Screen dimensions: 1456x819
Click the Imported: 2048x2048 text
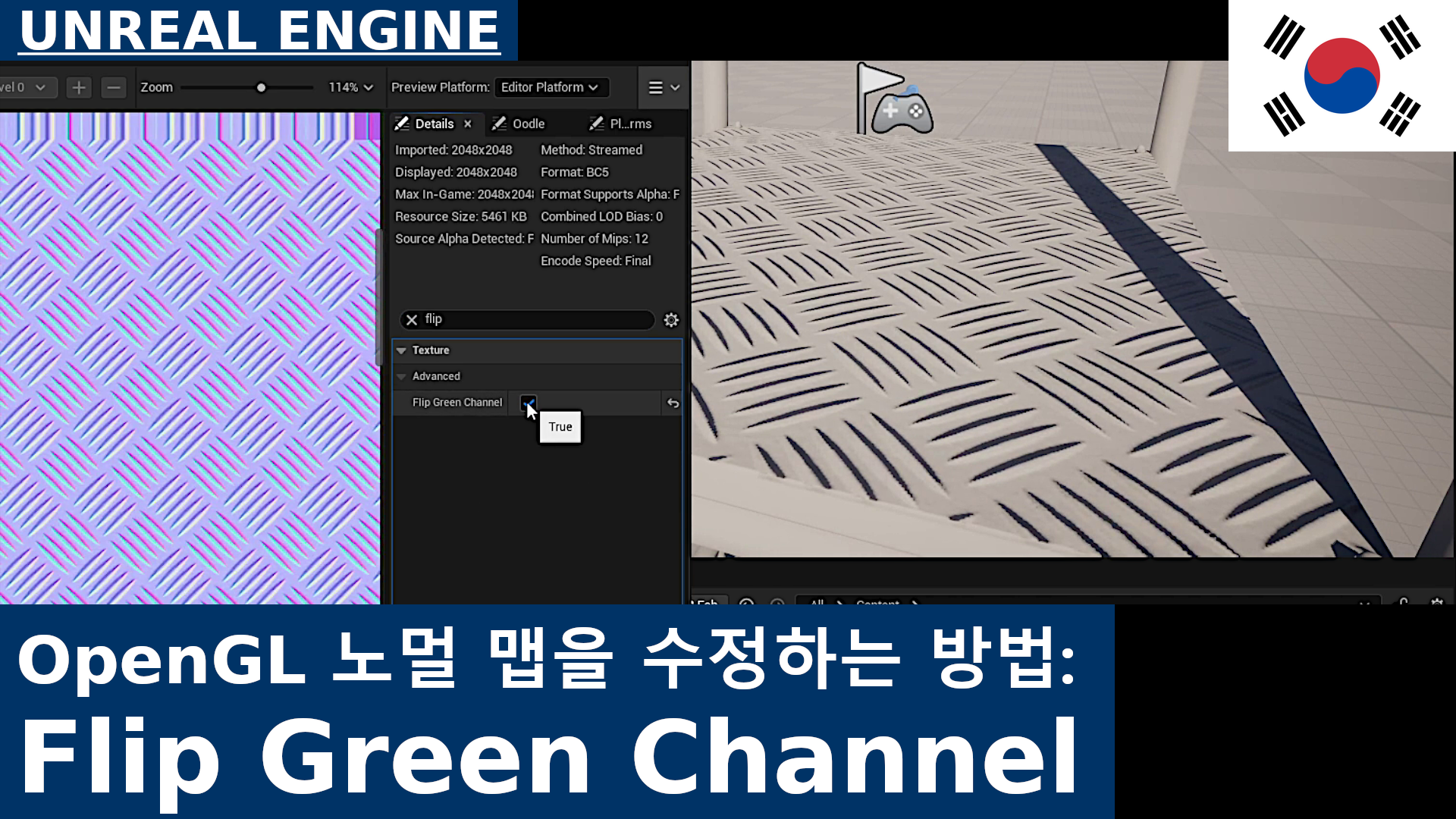click(453, 150)
